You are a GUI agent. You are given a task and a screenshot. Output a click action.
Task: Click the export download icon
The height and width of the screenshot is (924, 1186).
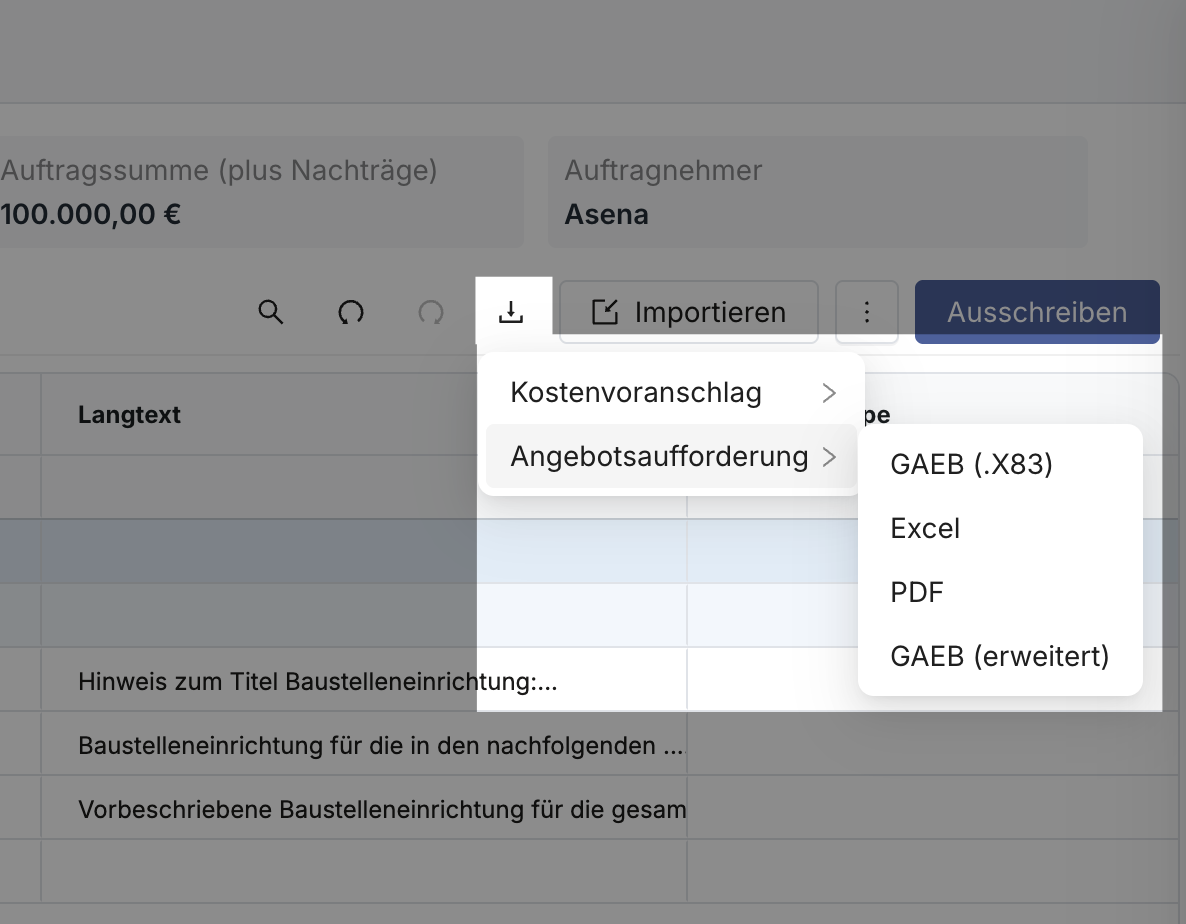tap(511, 312)
